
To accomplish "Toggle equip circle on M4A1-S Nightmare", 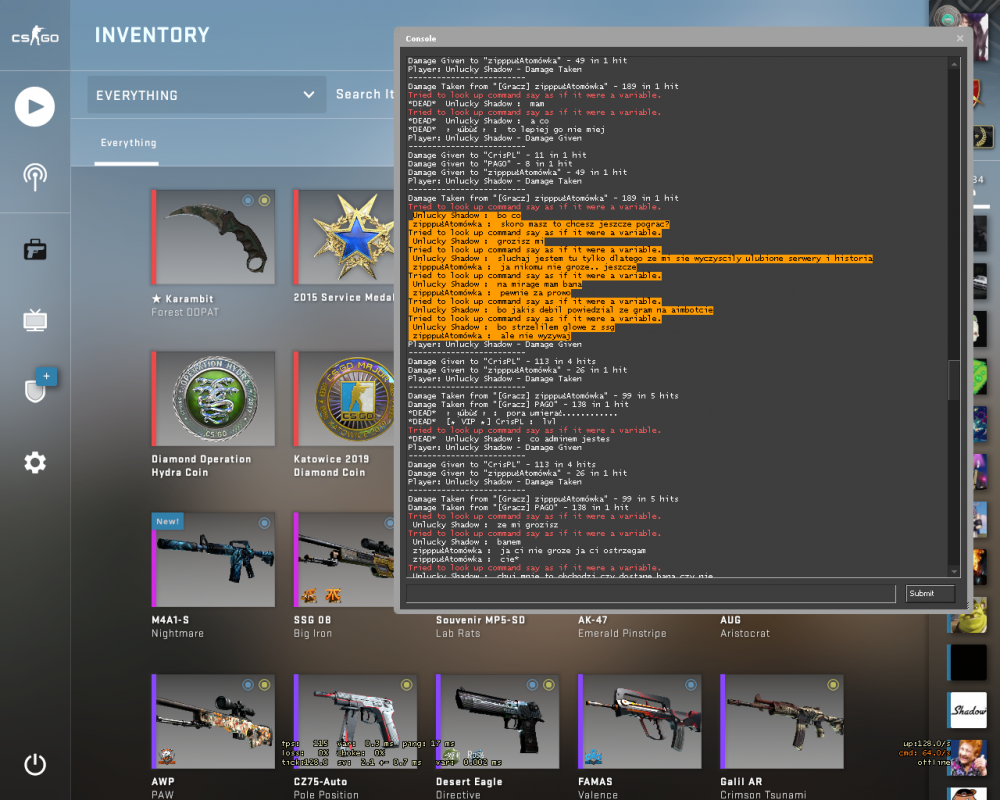I will 264,523.
